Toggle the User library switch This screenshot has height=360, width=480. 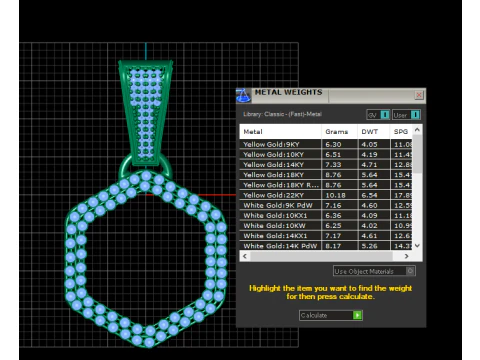click(406, 115)
